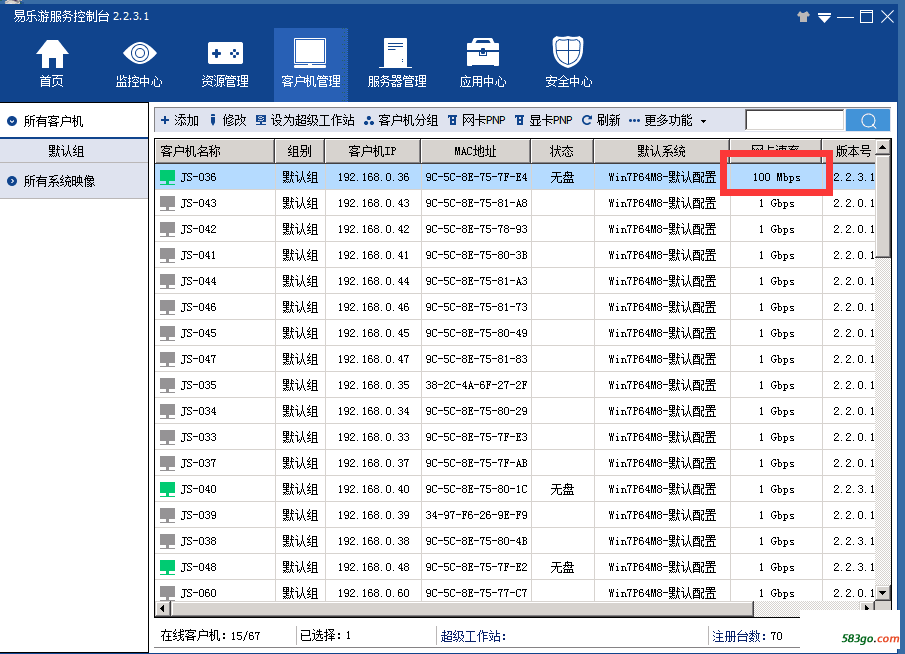The image size is (905, 654).
Task: Click MAC cell 34-97-F6-26-9E-F9
Action: click(476, 515)
